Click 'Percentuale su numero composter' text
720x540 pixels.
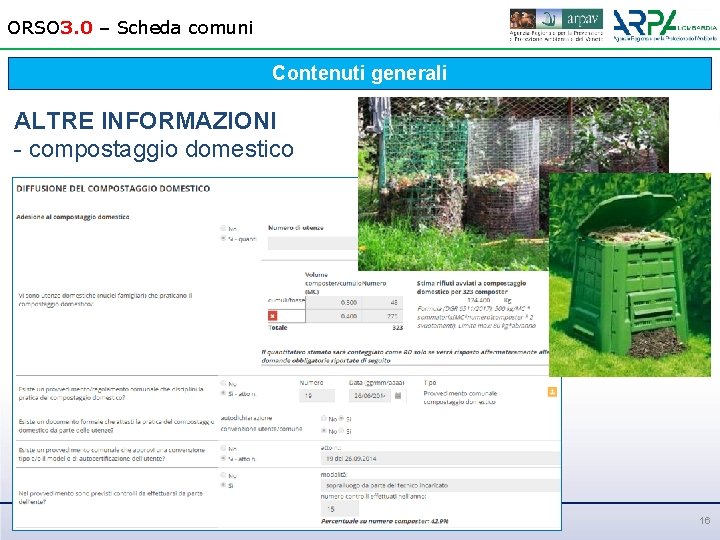point(374,521)
